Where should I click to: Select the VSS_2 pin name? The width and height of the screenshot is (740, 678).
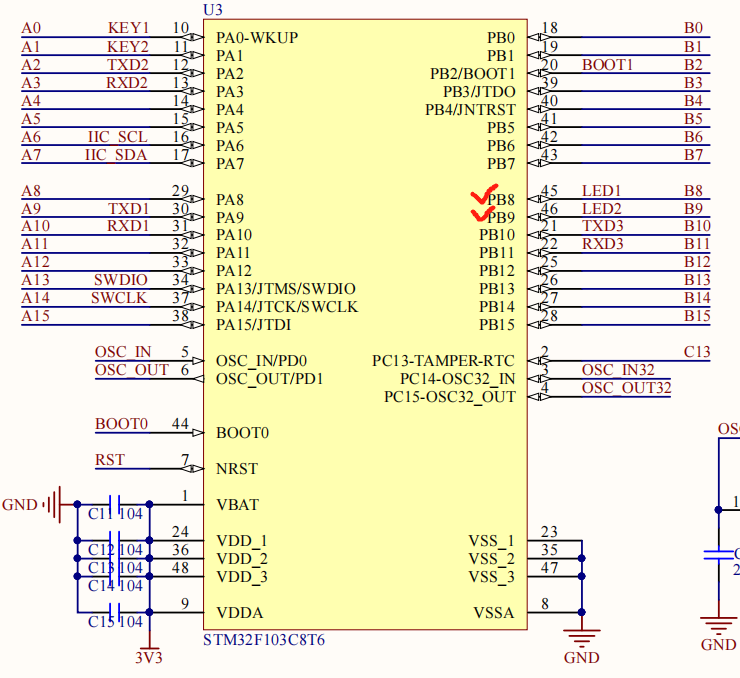(x=491, y=559)
